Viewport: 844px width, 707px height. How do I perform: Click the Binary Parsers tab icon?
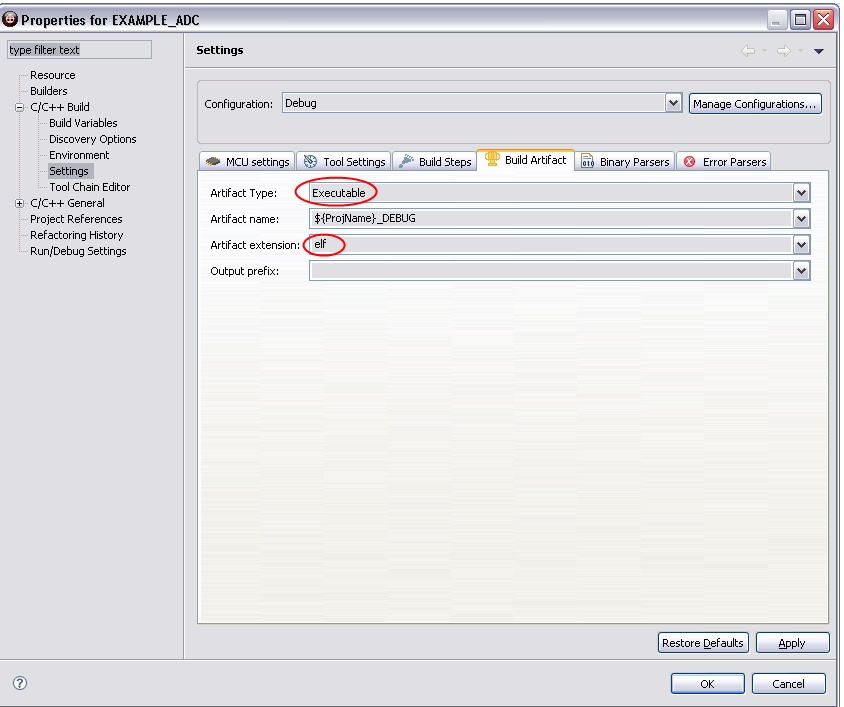(587, 161)
